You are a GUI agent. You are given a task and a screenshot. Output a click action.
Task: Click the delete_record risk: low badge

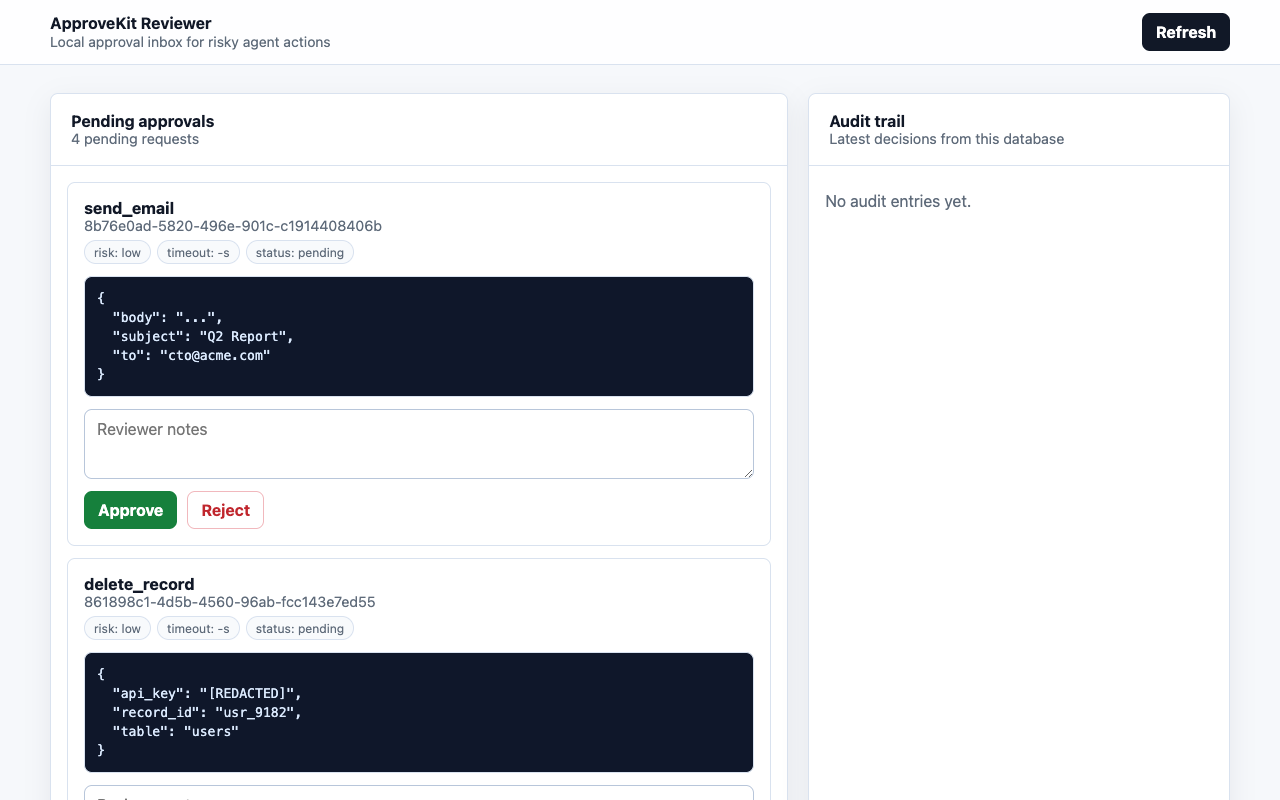[117, 629]
